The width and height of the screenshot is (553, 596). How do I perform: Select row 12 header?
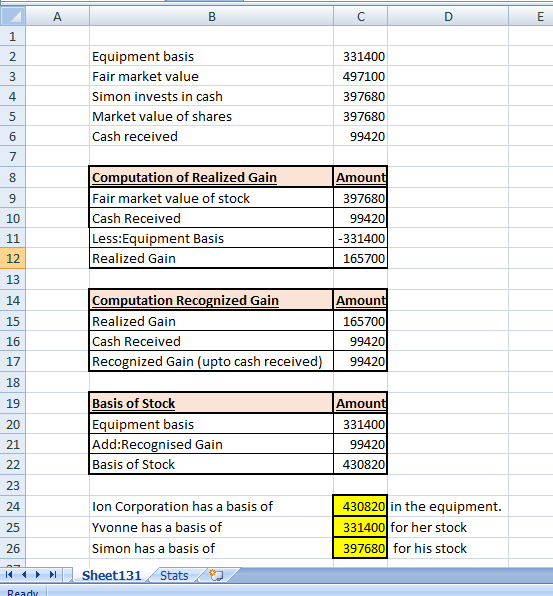tap(13, 258)
